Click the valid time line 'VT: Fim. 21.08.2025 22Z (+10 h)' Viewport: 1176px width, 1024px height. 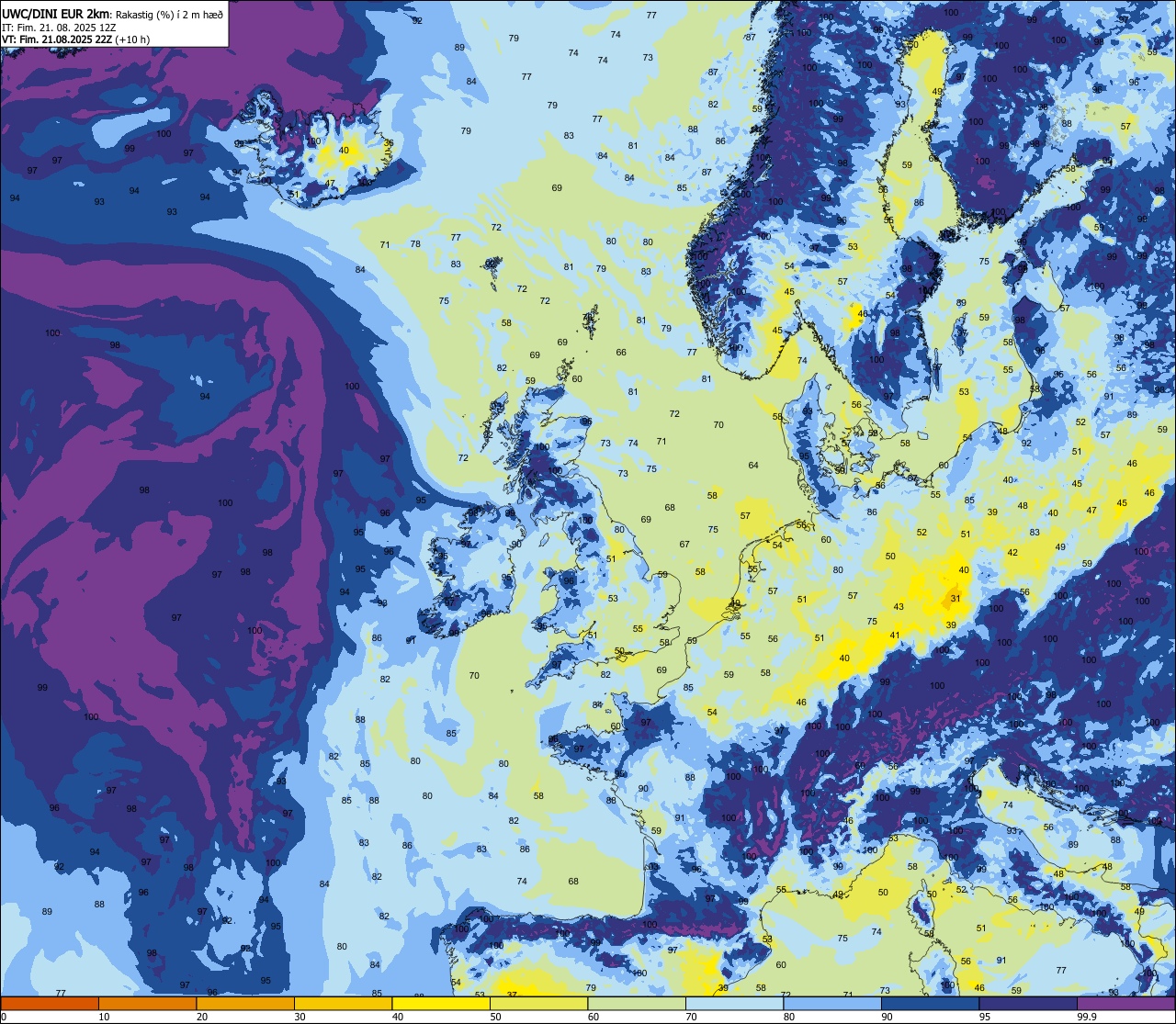pos(75,39)
